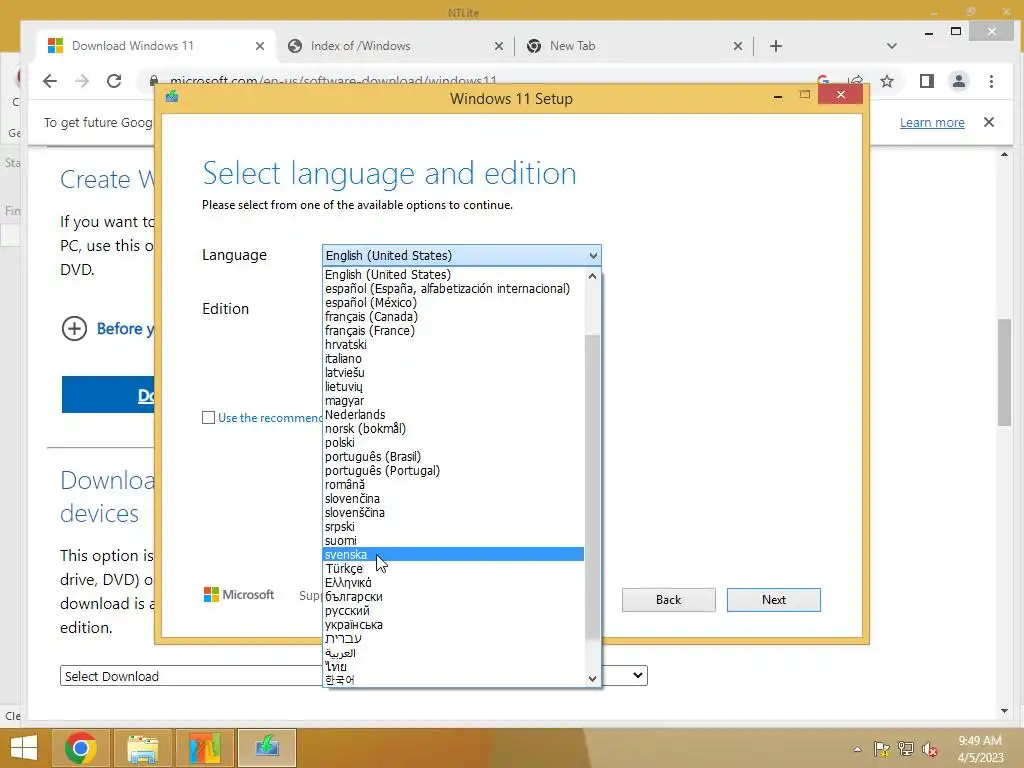Choose español (México) language
The width and height of the screenshot is (1024, 768).
pos(454,303)
